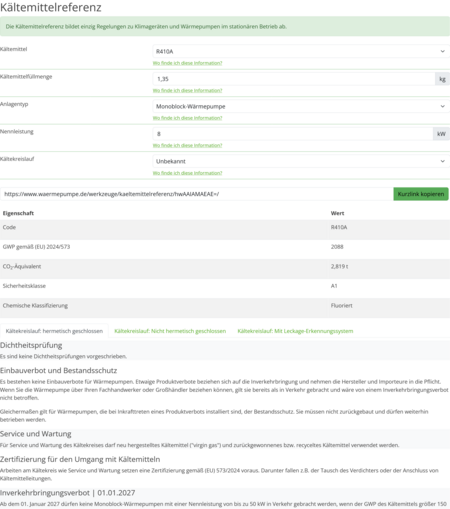Click the Kältemittelreferenz page title

click(51, 7)
